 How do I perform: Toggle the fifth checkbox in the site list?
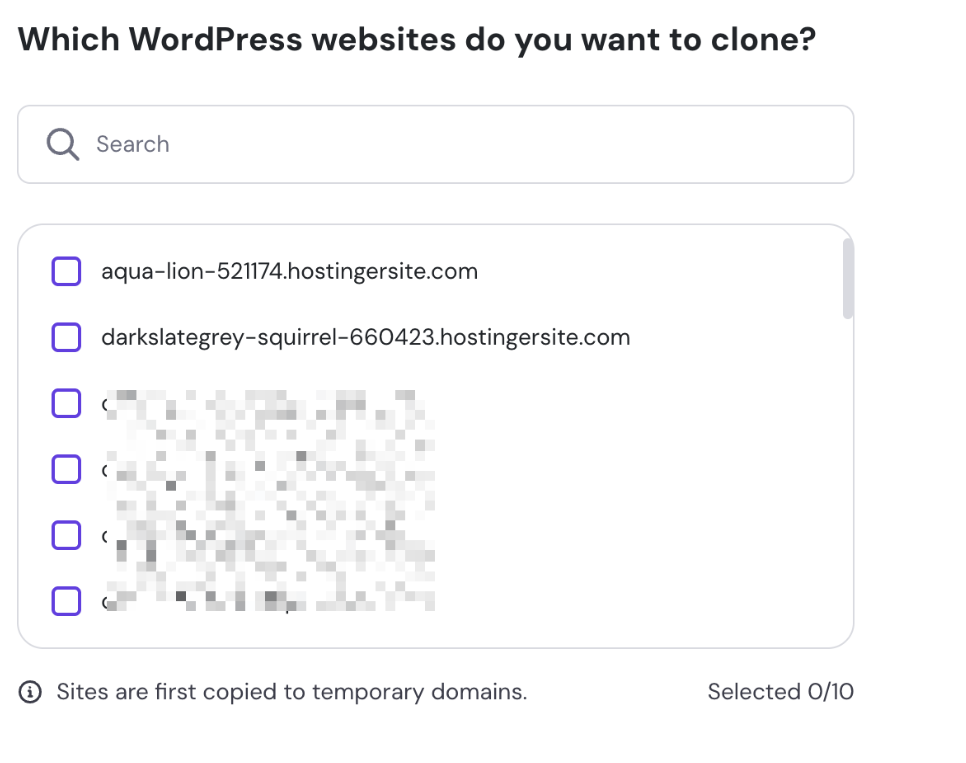66,535
